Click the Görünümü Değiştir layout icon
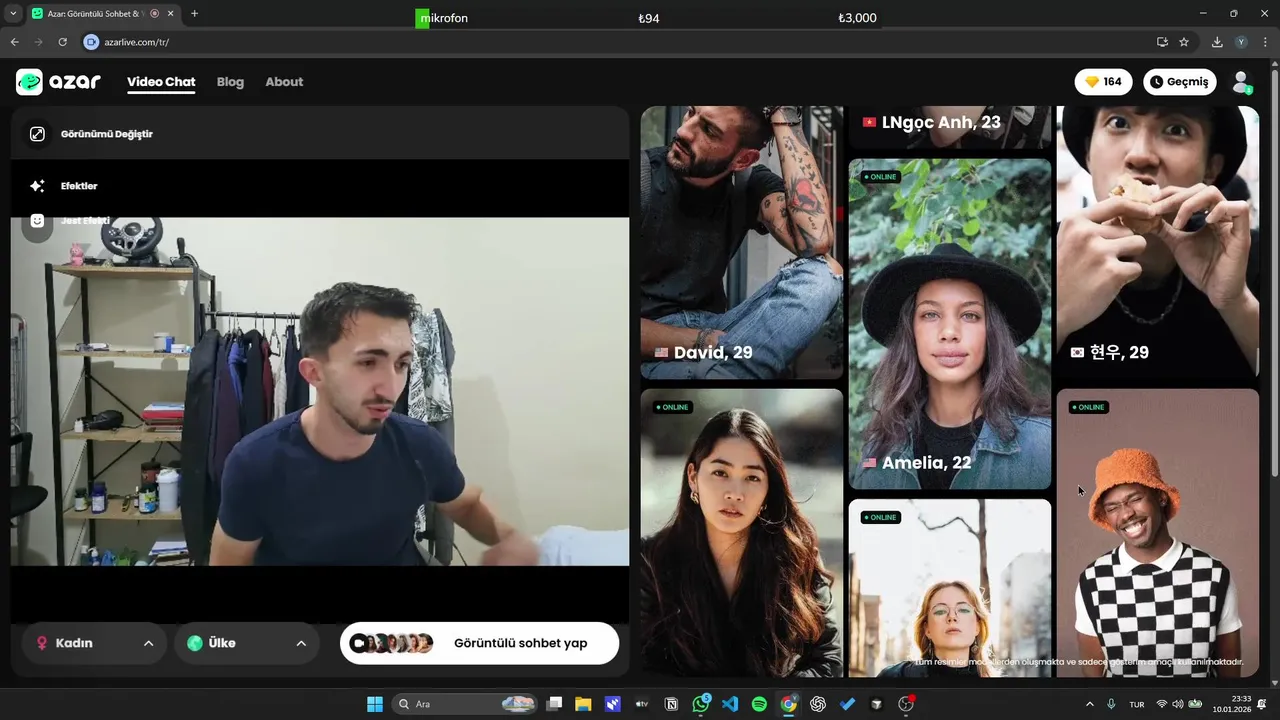The width and height of the screenshot is (1280, 720). click(x=37, y=134)
